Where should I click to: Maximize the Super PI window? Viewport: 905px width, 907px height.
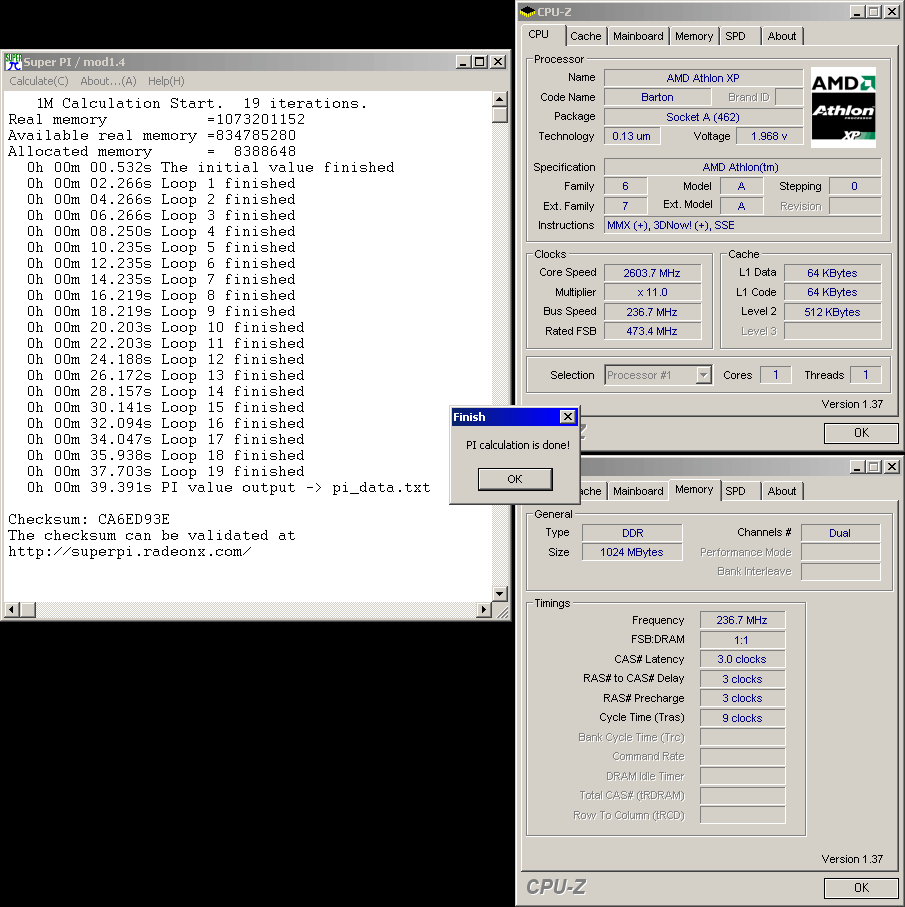coord(481,62)
